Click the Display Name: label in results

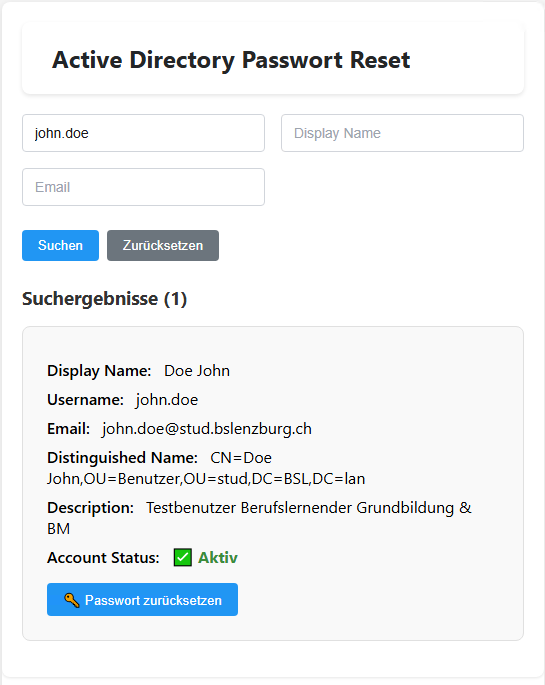click(99, 370)
